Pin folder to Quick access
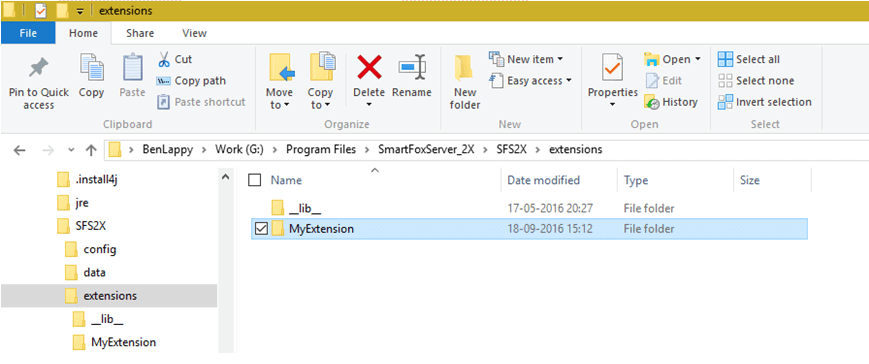Viewport: 869px width, 364px height. pos(39,83)
